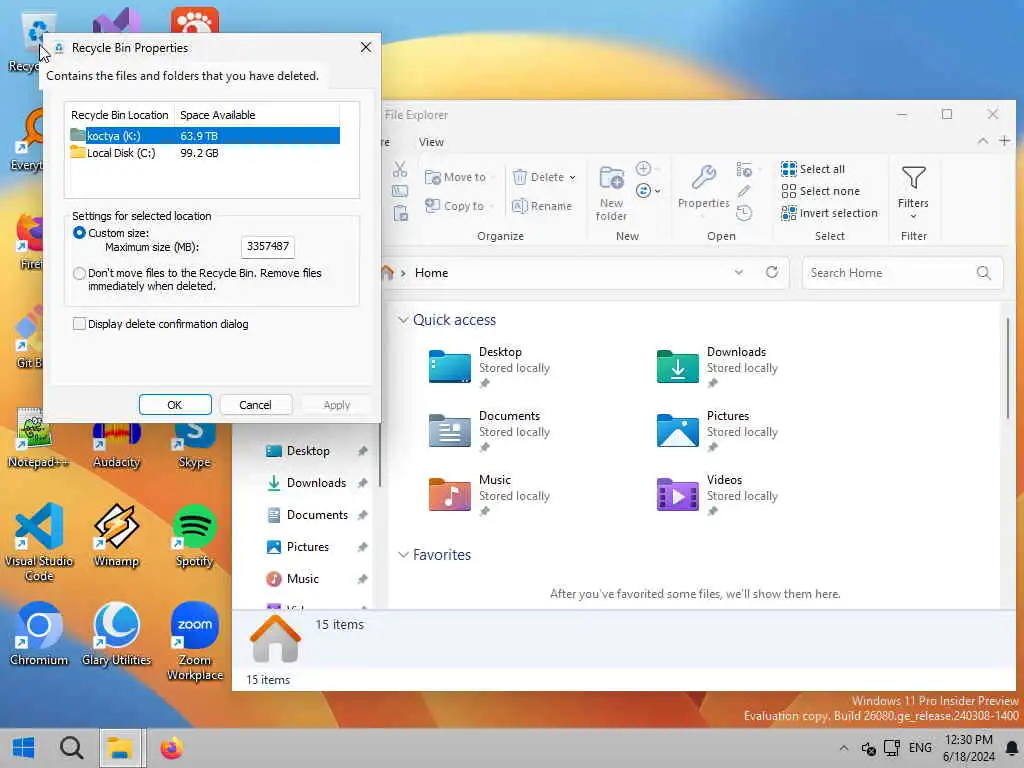Click OK in Recycle Bin Properties
The height and width of the screenshot is (768, 1024).
pos(175,405)
